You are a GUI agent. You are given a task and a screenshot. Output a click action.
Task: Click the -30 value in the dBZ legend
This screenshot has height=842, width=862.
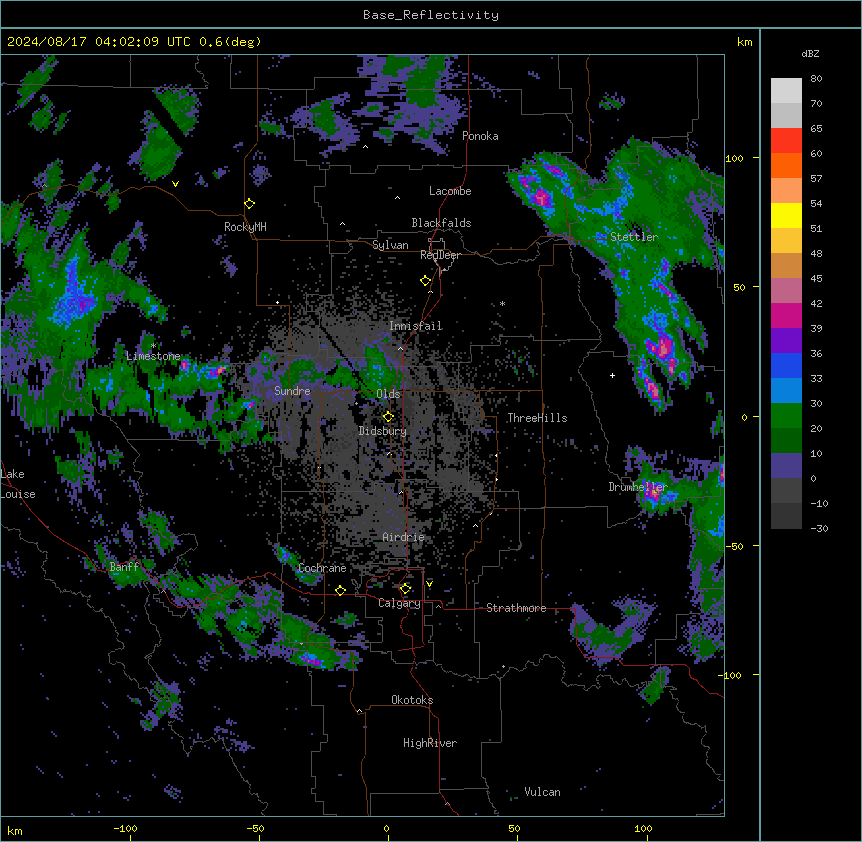(x=819, y=528)
